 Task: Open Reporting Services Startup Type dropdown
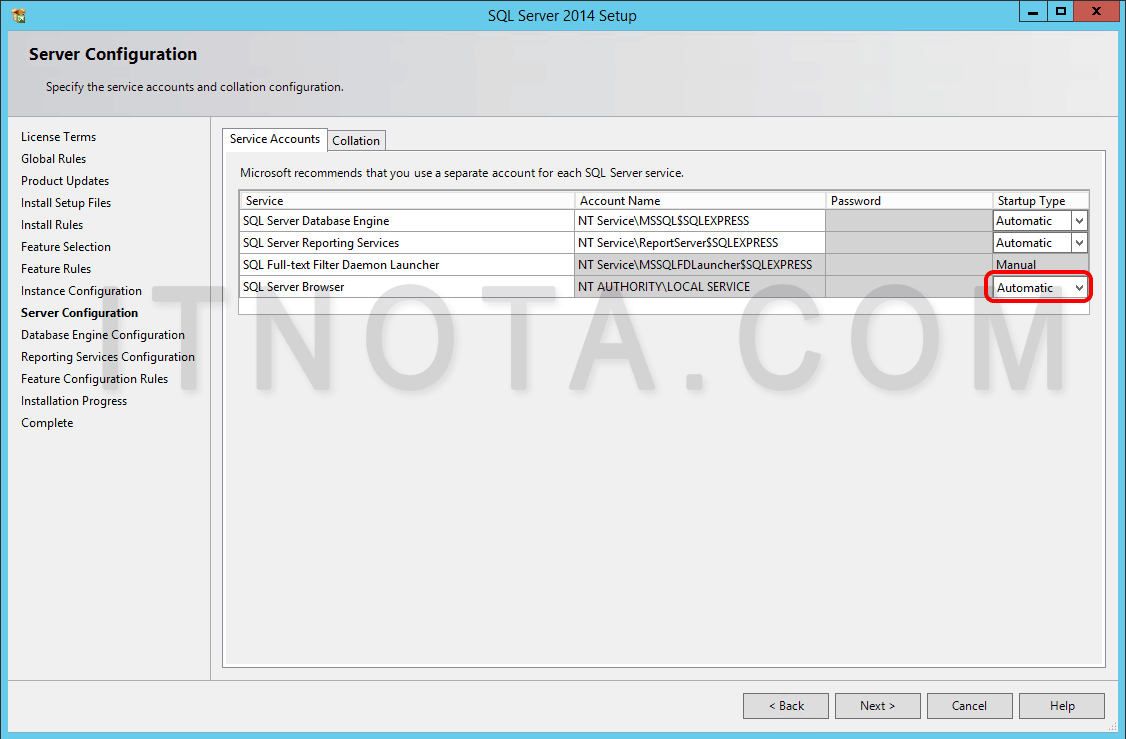(x=1081, y=242)
